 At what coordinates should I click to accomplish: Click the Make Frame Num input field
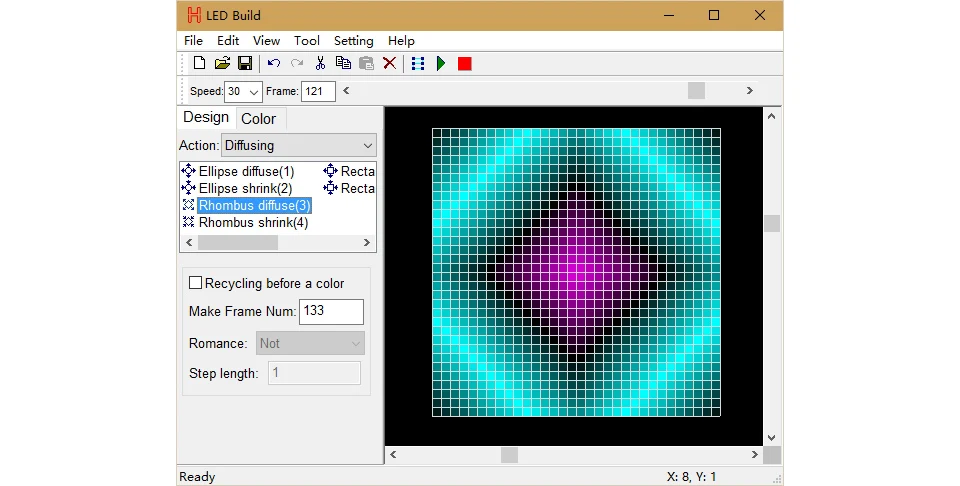point(331,312)
